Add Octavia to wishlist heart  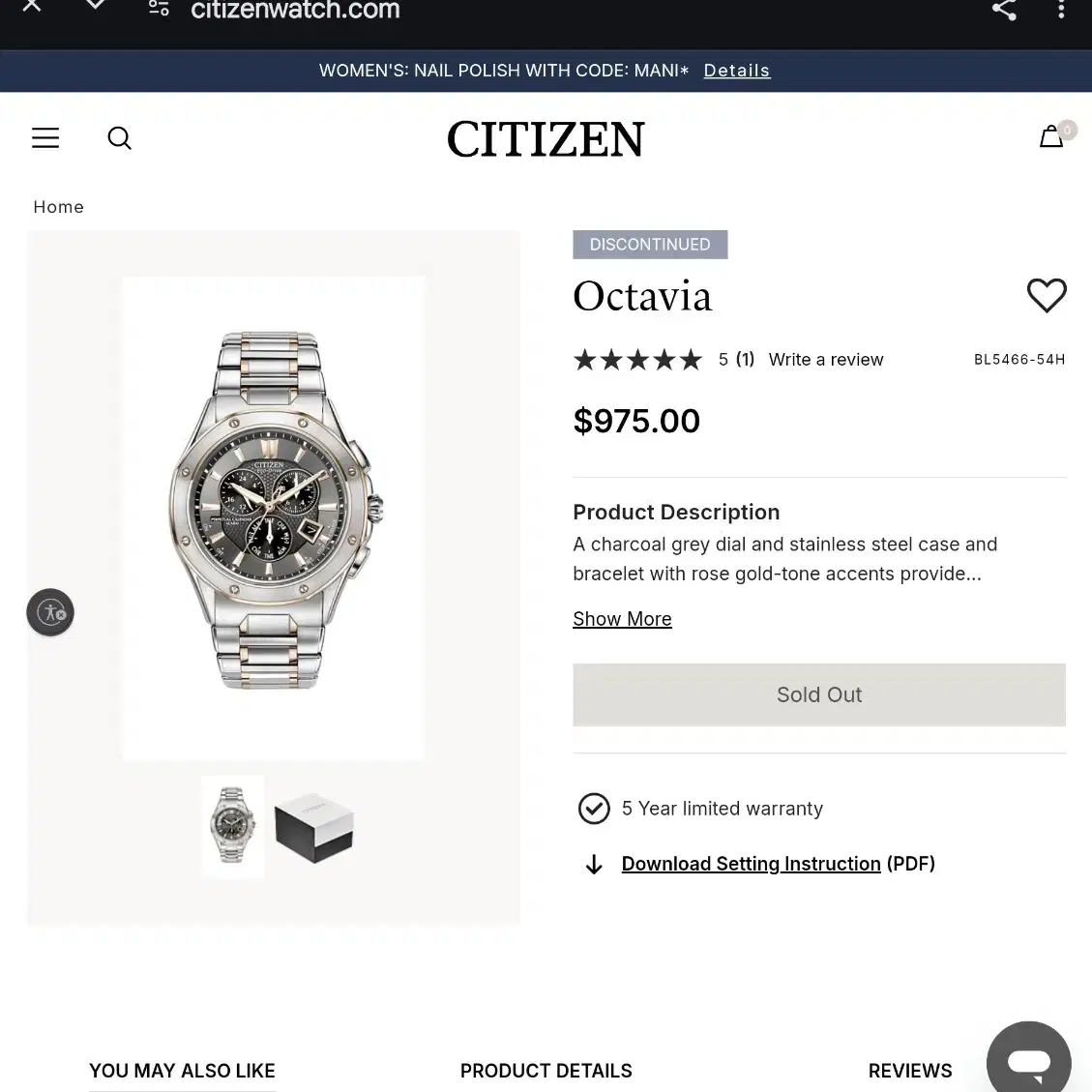[x=1046, y=295]
